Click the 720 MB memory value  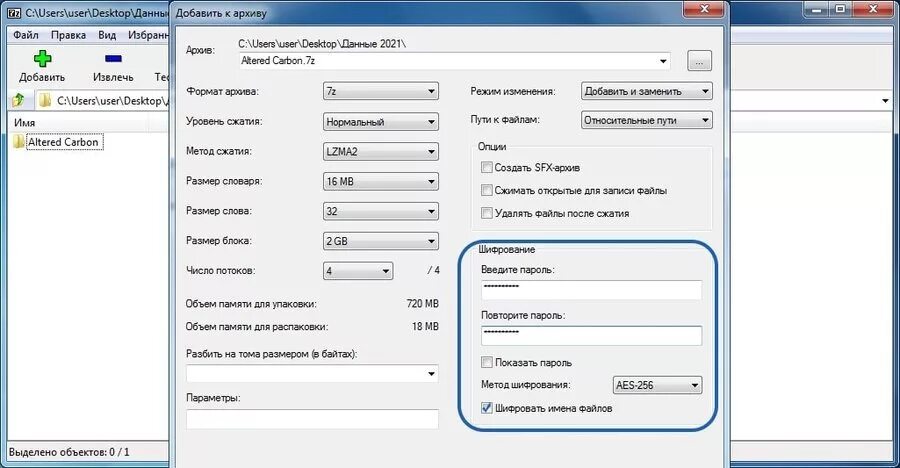point(422,303)
